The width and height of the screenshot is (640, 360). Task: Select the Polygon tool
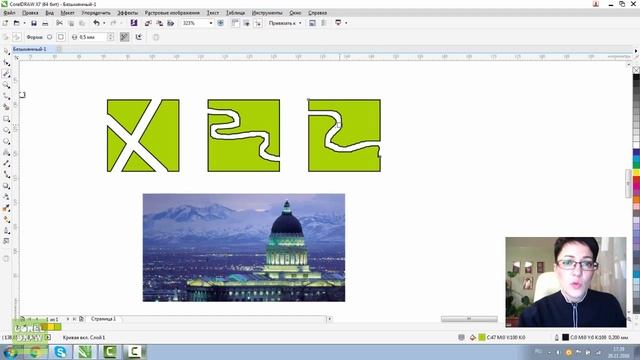[6, 141]
